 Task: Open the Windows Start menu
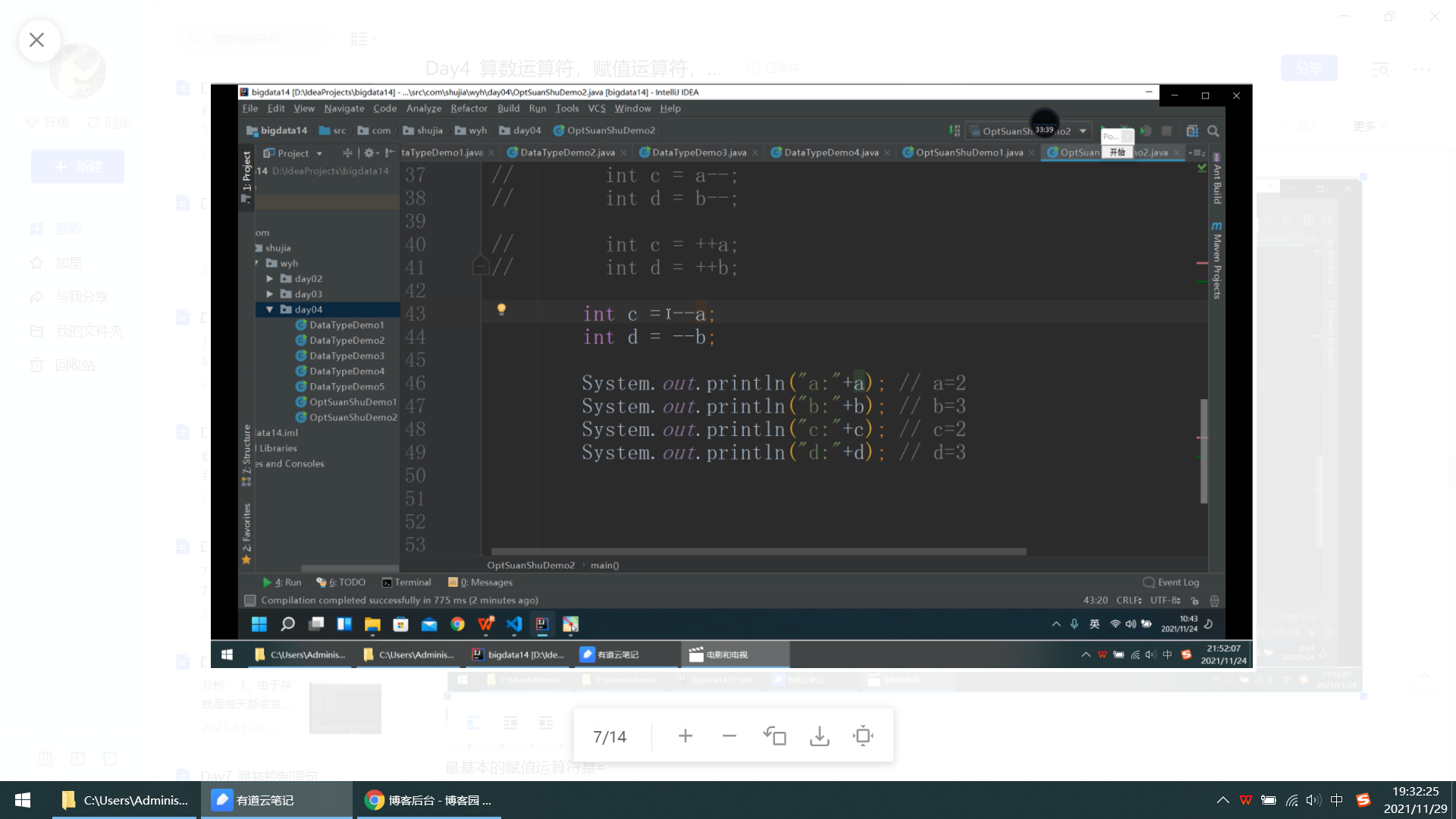[x=23, y=800]
